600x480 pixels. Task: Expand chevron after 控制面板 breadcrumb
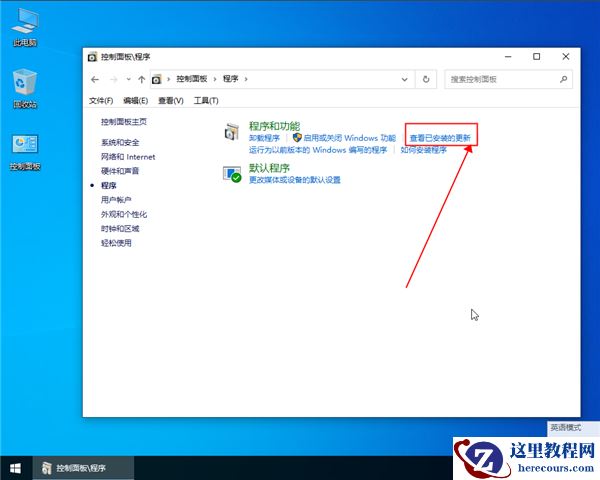pyautogui.click(x=215, y=79)
